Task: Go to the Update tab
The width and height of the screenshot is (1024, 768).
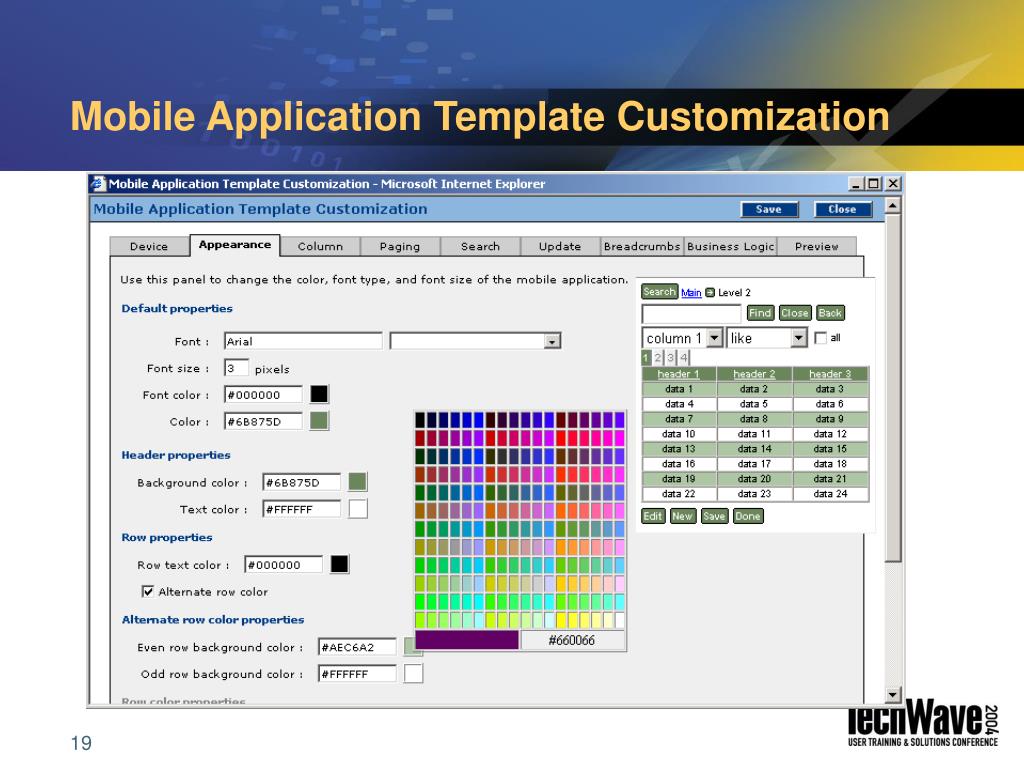Action: point(560,246)
